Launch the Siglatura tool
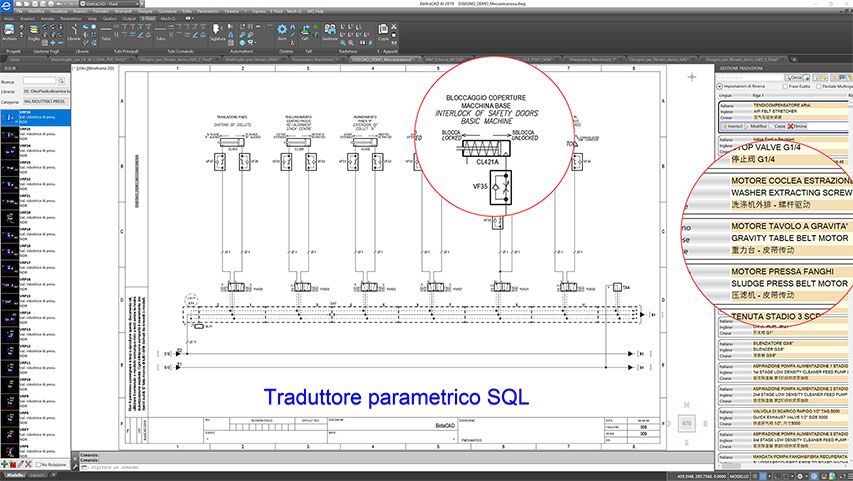The height and width of the screenshot is (481, 853). click(217, 33)
